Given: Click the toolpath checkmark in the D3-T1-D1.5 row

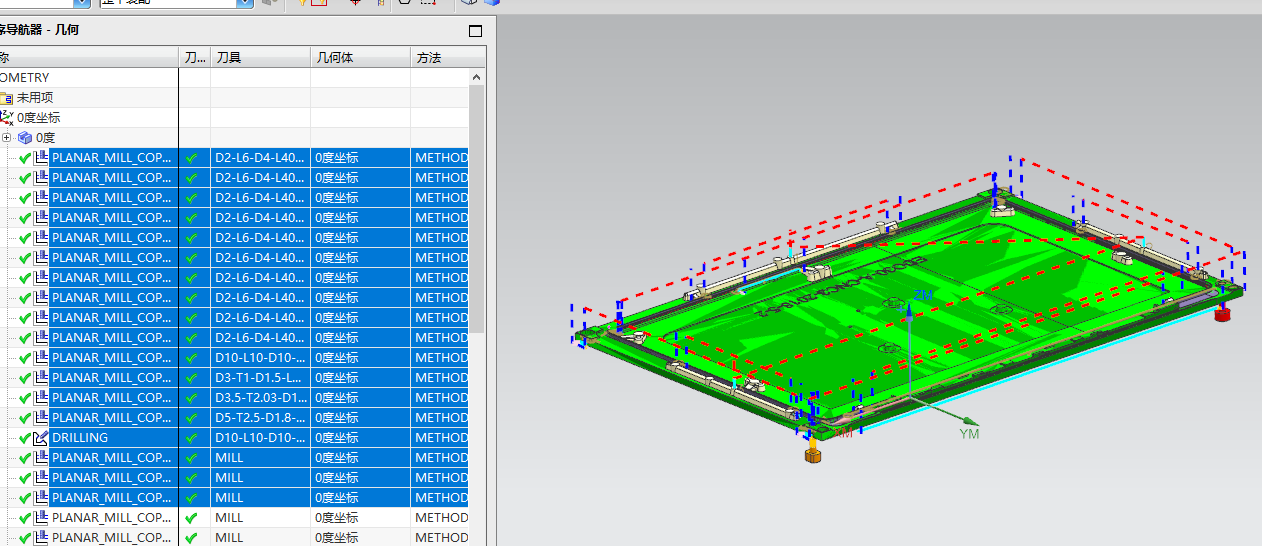Looking at the screenshot, I should 192,378.
